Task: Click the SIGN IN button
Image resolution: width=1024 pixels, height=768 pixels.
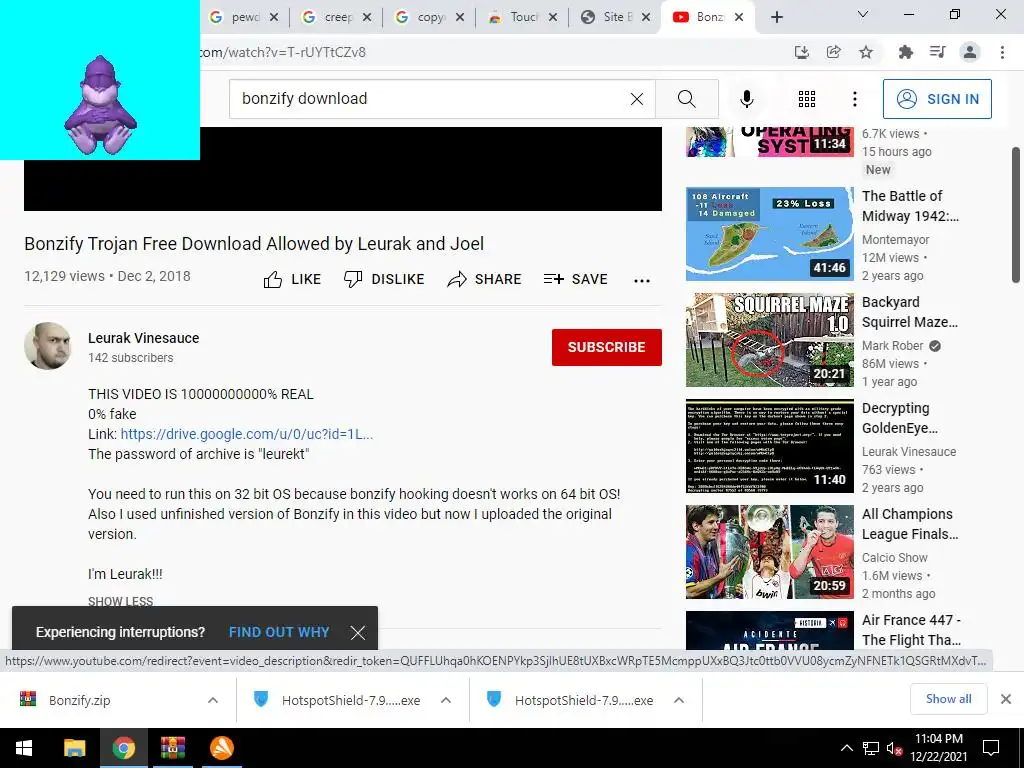Action: 937,99
